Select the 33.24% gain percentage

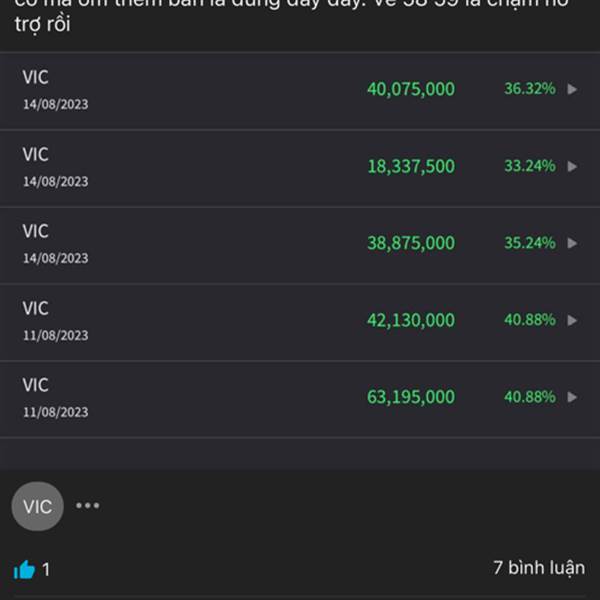click(530, 166)
